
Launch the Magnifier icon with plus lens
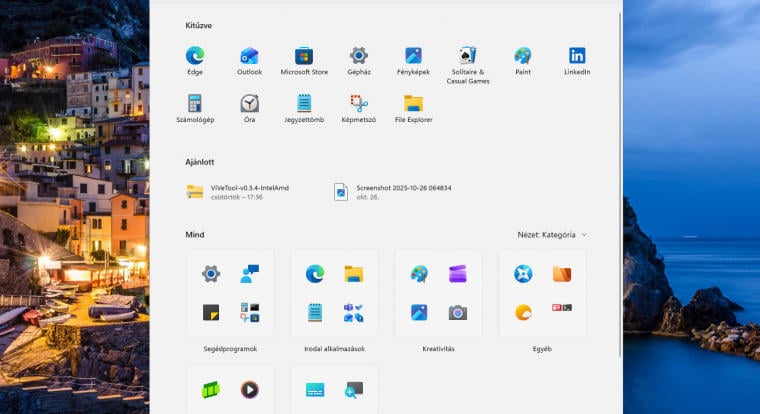click(x=354, y=390)
